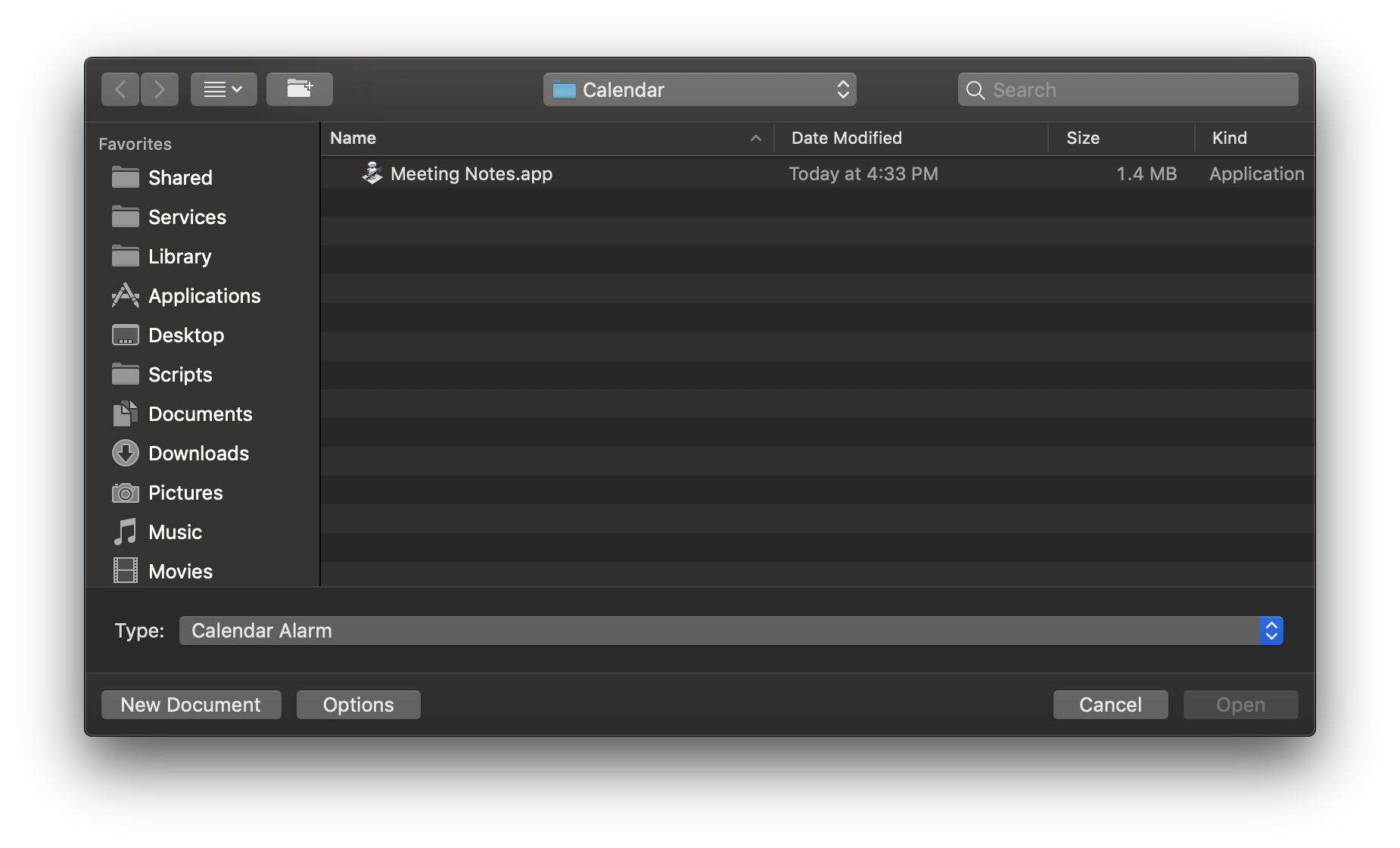Sort by the Date Modified column
The image size is (1400, 848).
(x=846, y=138)
